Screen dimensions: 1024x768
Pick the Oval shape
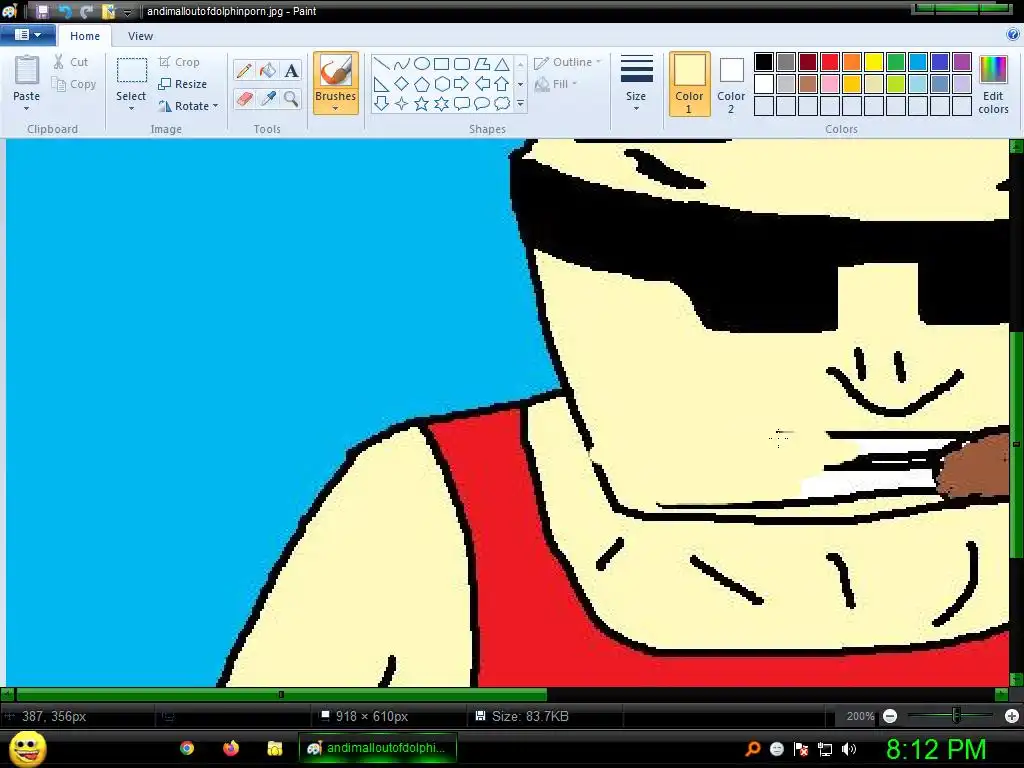tap(422, 64)
